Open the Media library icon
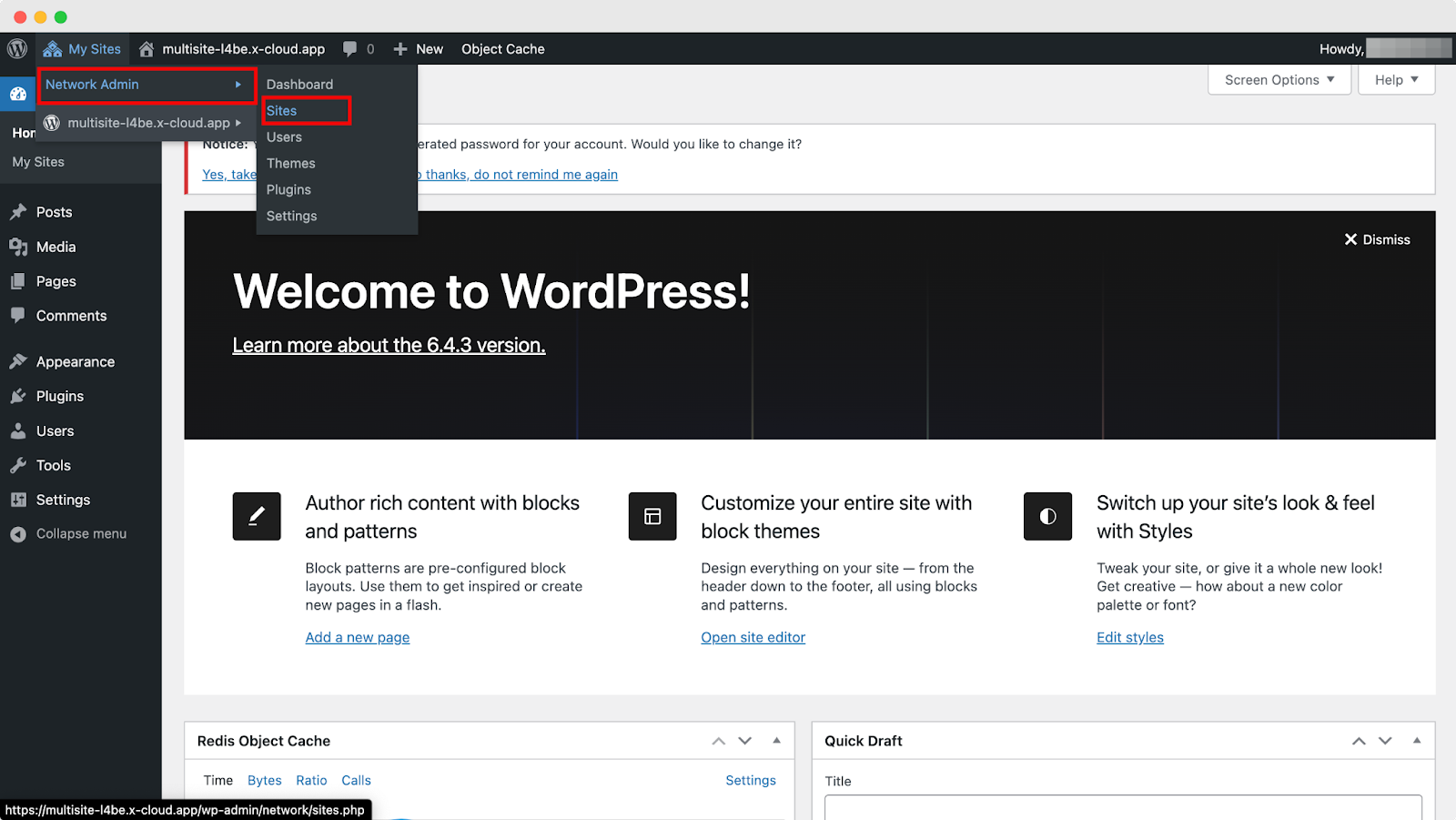This screenshot has height=820, width=1456. (x=20, y=247)
